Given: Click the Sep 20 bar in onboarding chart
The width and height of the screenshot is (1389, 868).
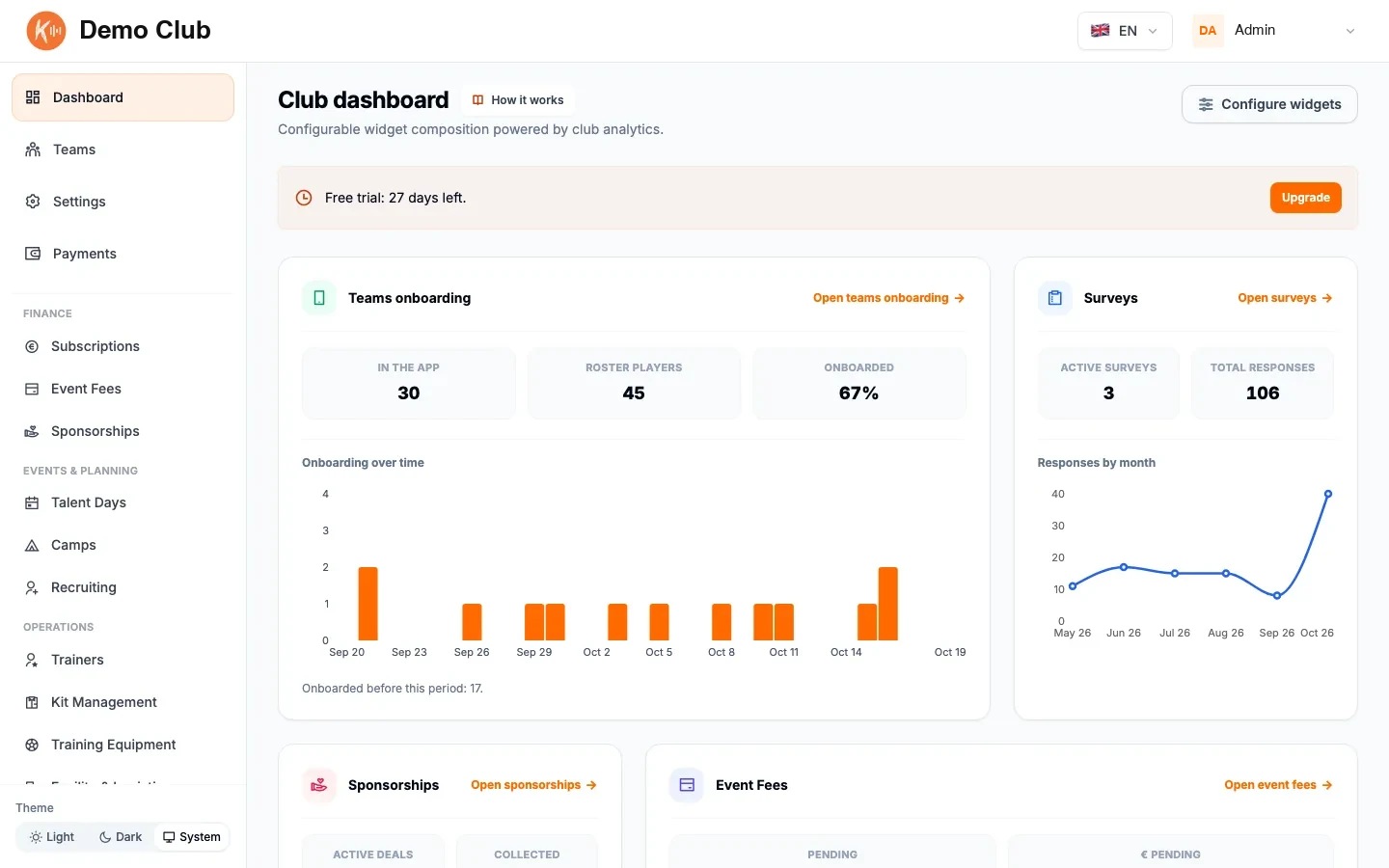Looking at the screenshot, I should [x=368, y=604].
